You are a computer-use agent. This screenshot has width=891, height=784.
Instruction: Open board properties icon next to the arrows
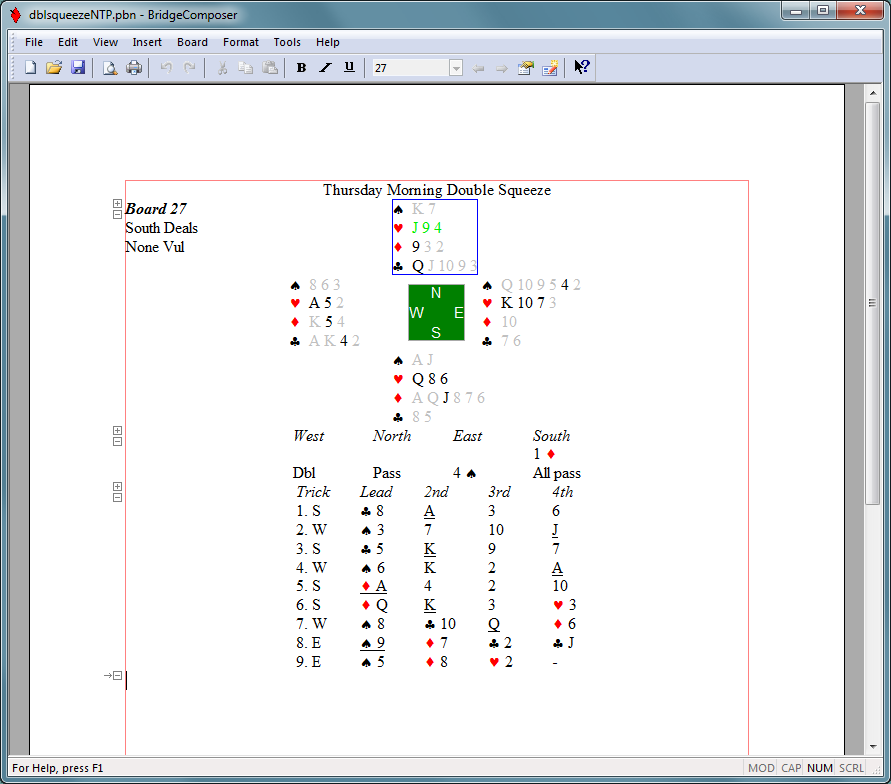(526, 68)
